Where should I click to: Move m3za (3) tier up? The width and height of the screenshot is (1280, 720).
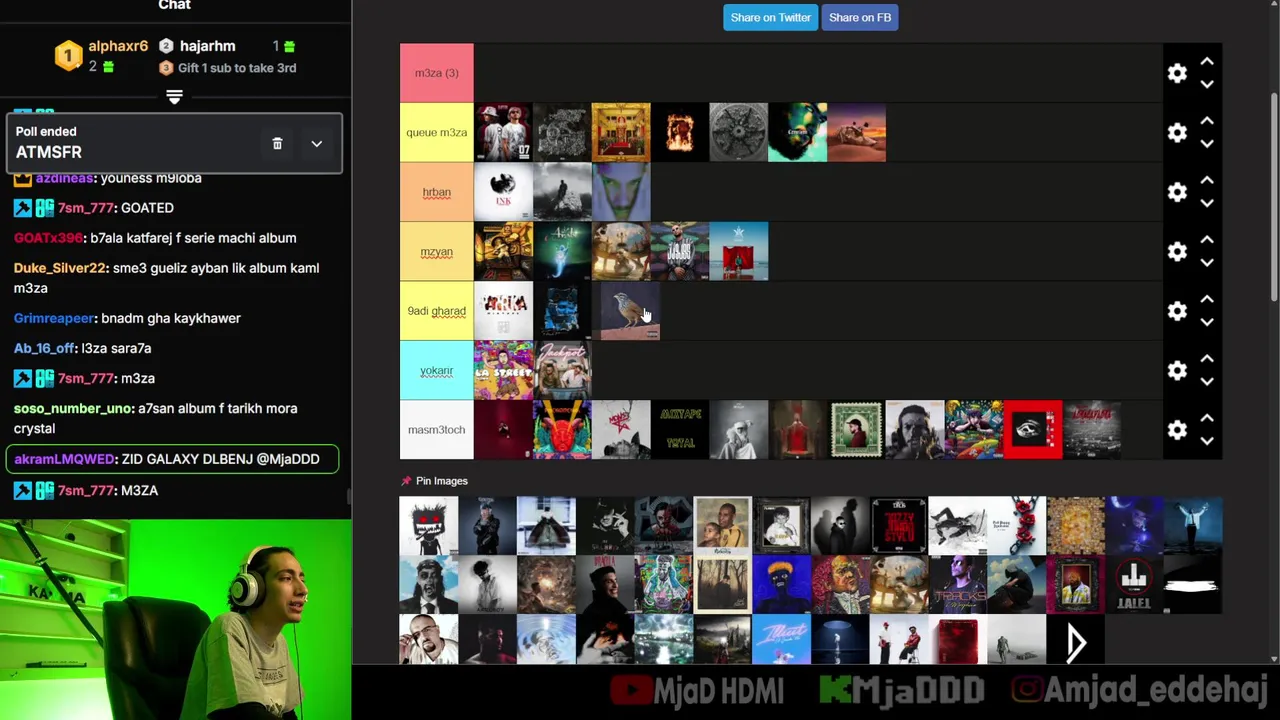pos(1207,62)
